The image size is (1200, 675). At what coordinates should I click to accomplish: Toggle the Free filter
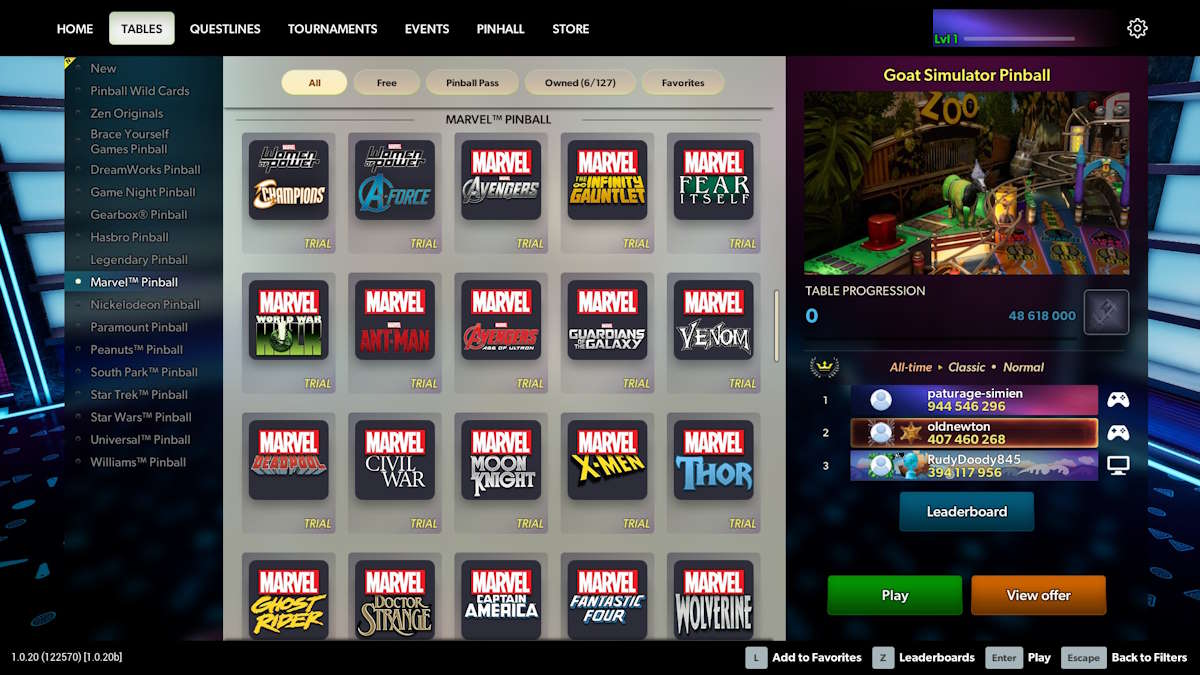386,83
